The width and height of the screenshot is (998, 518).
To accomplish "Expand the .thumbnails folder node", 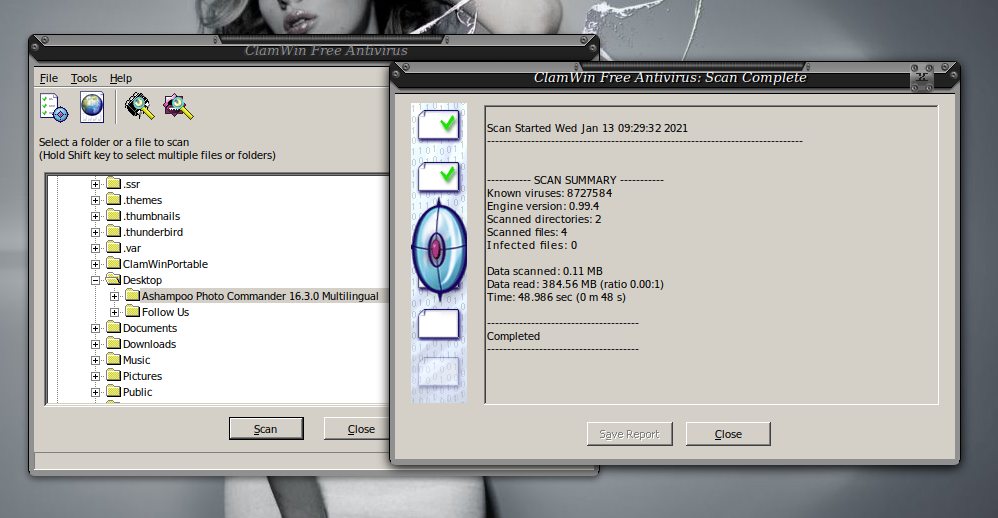I will [95, 216].
